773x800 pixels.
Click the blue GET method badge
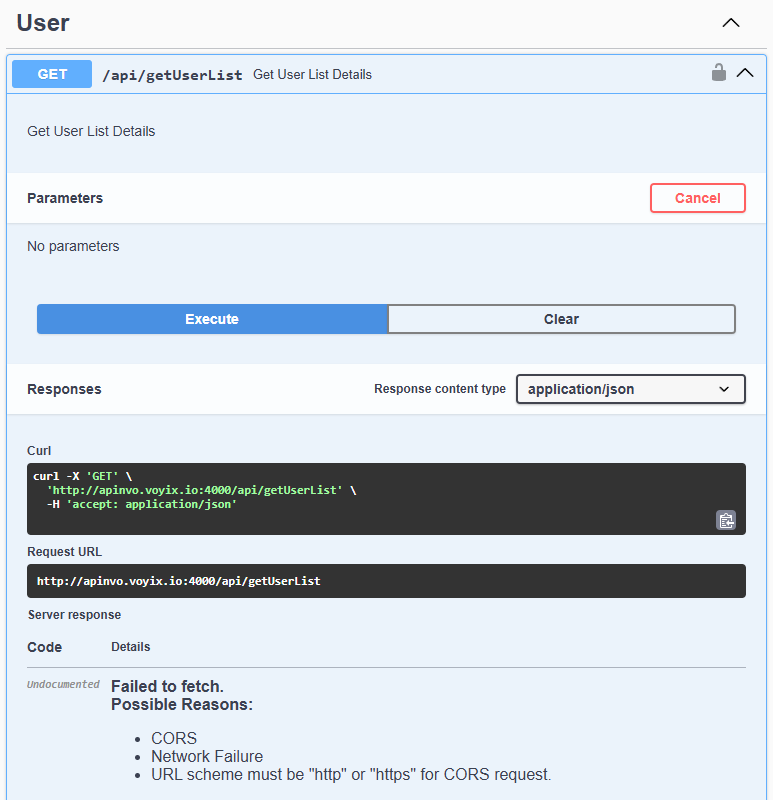click(x=53, y=74)
